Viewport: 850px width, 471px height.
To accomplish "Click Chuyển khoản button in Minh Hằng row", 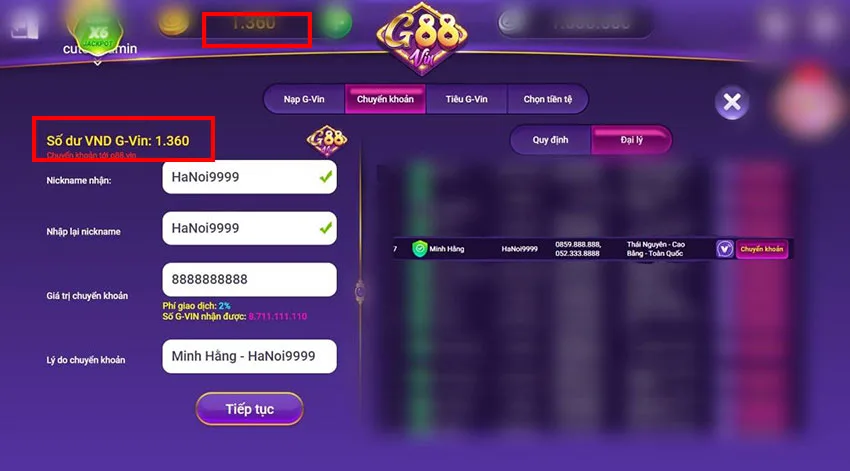I will tap(762, 249).
